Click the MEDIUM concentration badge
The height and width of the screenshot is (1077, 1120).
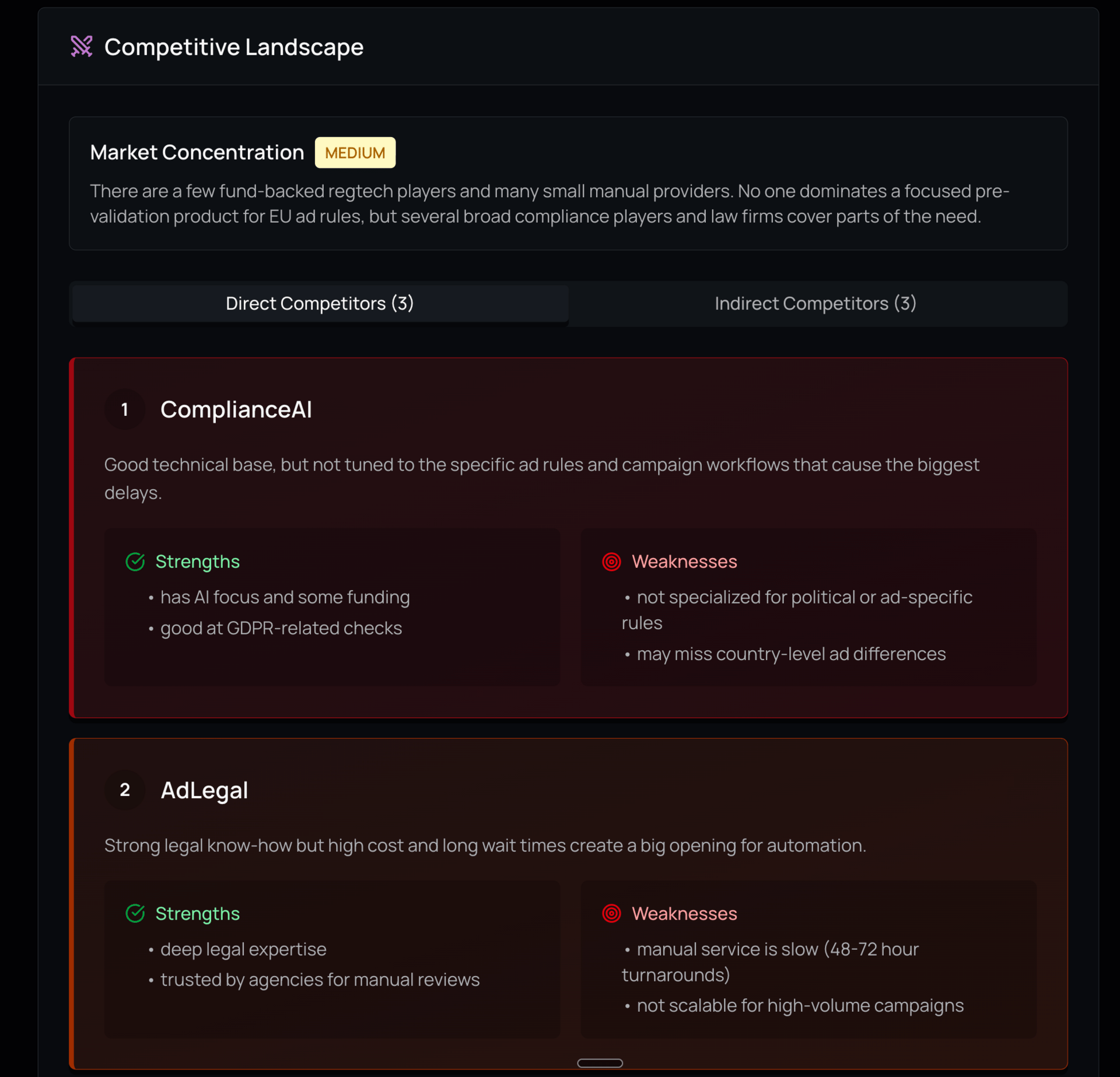point(355,153)
